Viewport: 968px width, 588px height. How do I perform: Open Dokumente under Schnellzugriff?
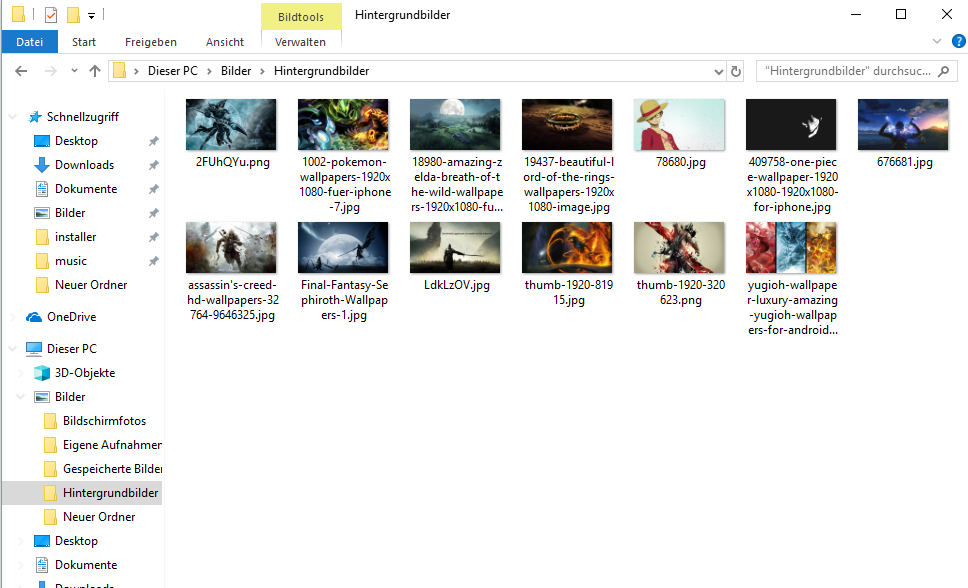[x=86, y=189]
